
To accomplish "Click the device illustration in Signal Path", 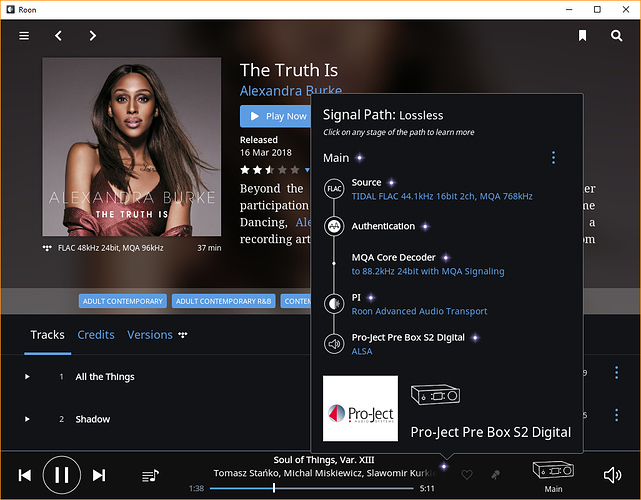I will 435,394.
